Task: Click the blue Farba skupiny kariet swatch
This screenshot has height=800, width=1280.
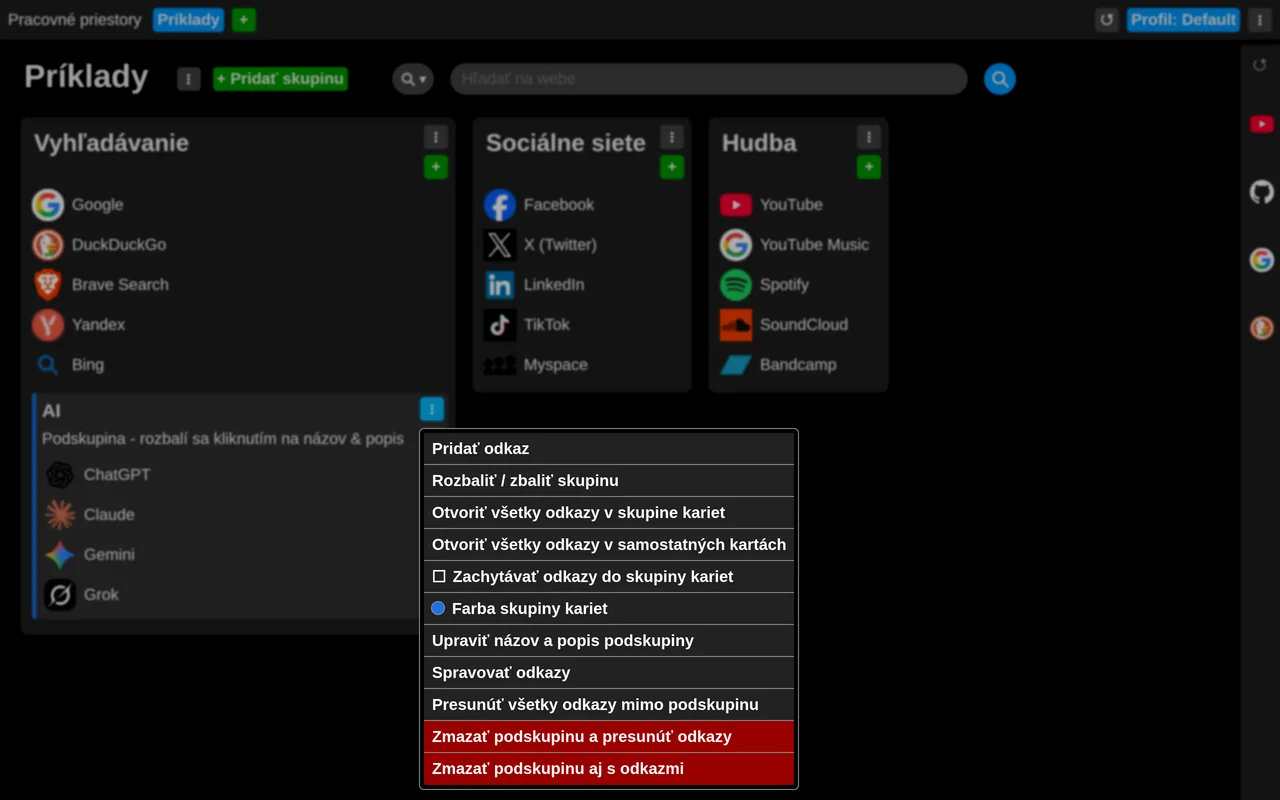Action: tap(438, 608)
